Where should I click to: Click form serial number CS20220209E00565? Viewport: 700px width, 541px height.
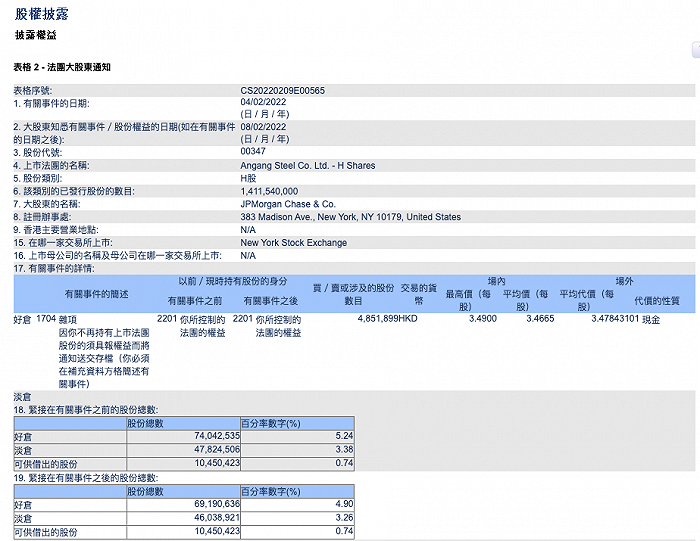[283, 91]
